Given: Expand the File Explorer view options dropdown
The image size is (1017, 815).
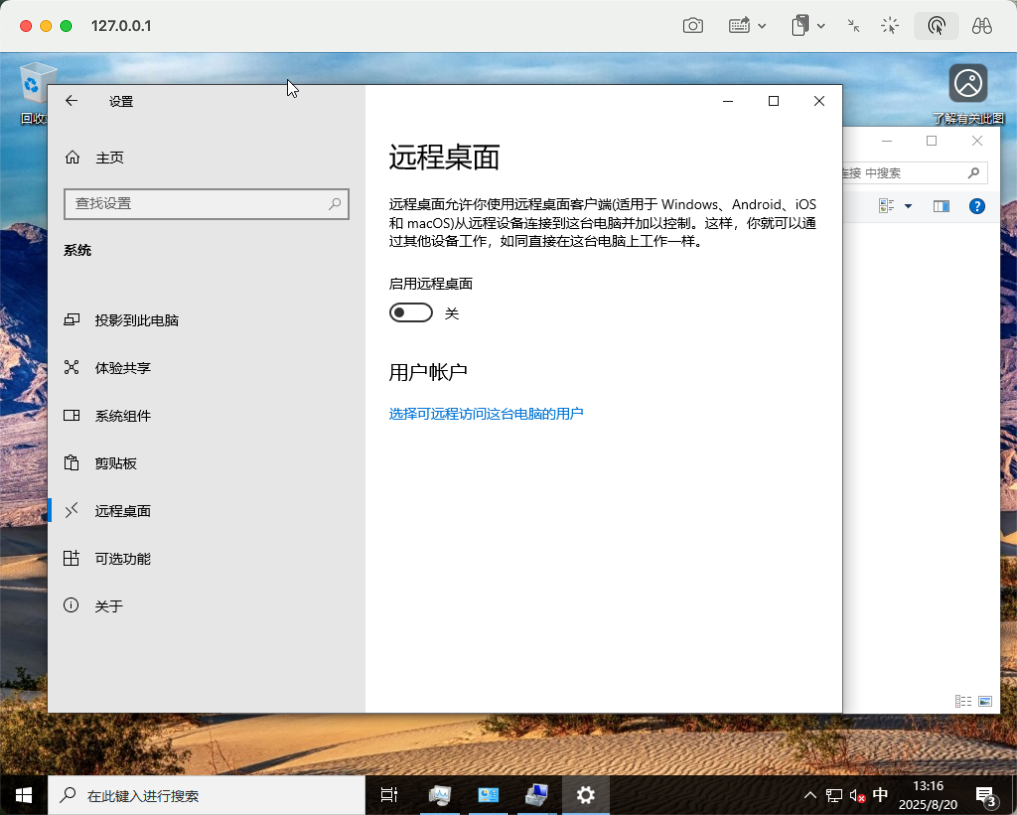Looking at the screenshot, I should [x=908, y=206].
